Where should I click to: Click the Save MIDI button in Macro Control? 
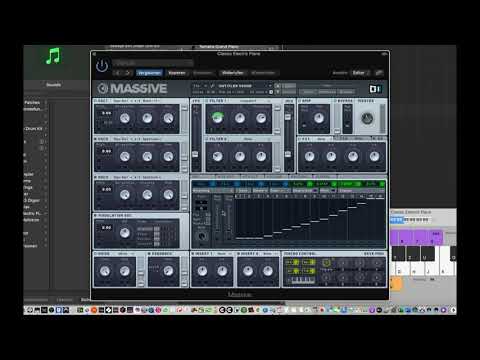tap(374, 254)
